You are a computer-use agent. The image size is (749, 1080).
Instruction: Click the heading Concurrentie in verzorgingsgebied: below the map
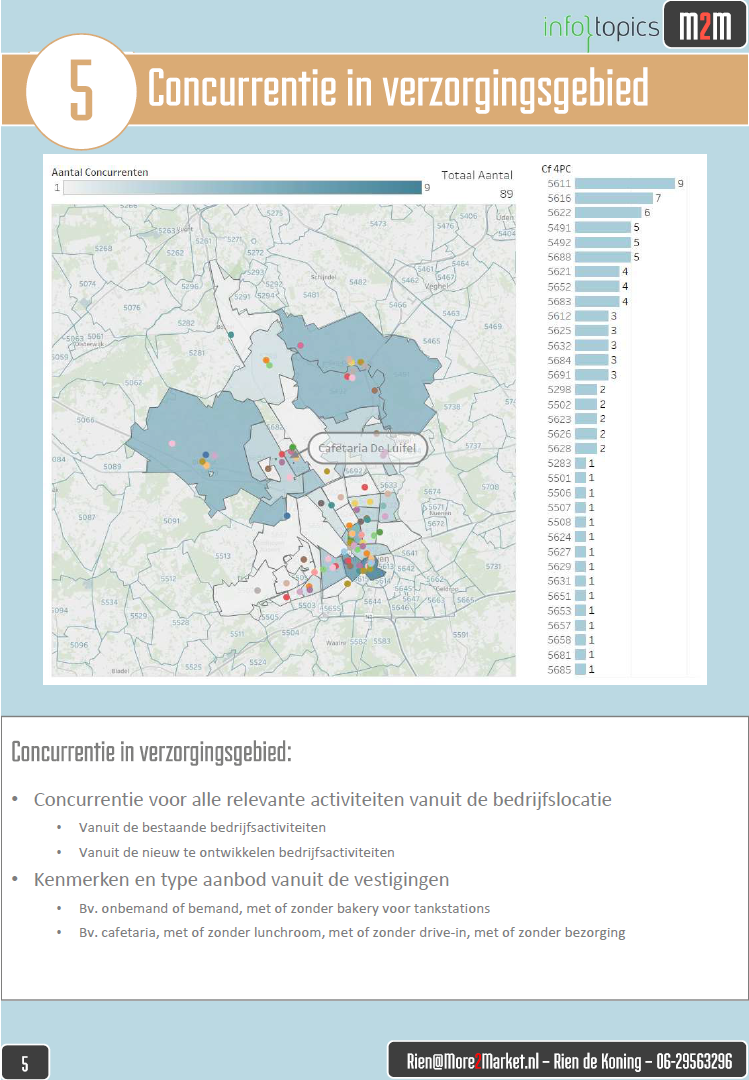click(152, 752)
